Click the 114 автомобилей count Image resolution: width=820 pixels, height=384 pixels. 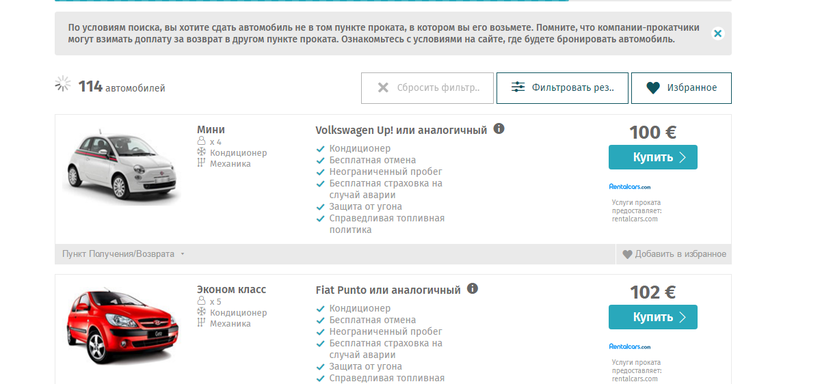pos(122,87)
